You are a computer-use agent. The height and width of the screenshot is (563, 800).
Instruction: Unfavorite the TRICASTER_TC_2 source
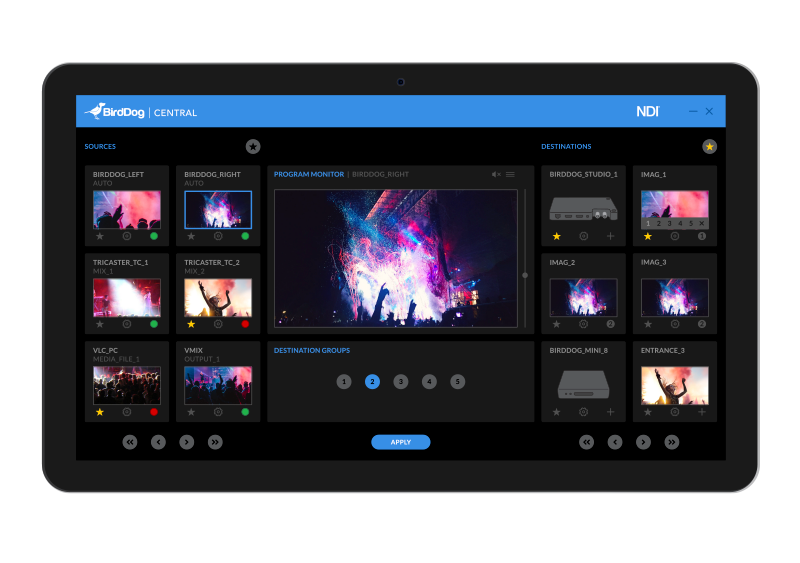point(191,324)
